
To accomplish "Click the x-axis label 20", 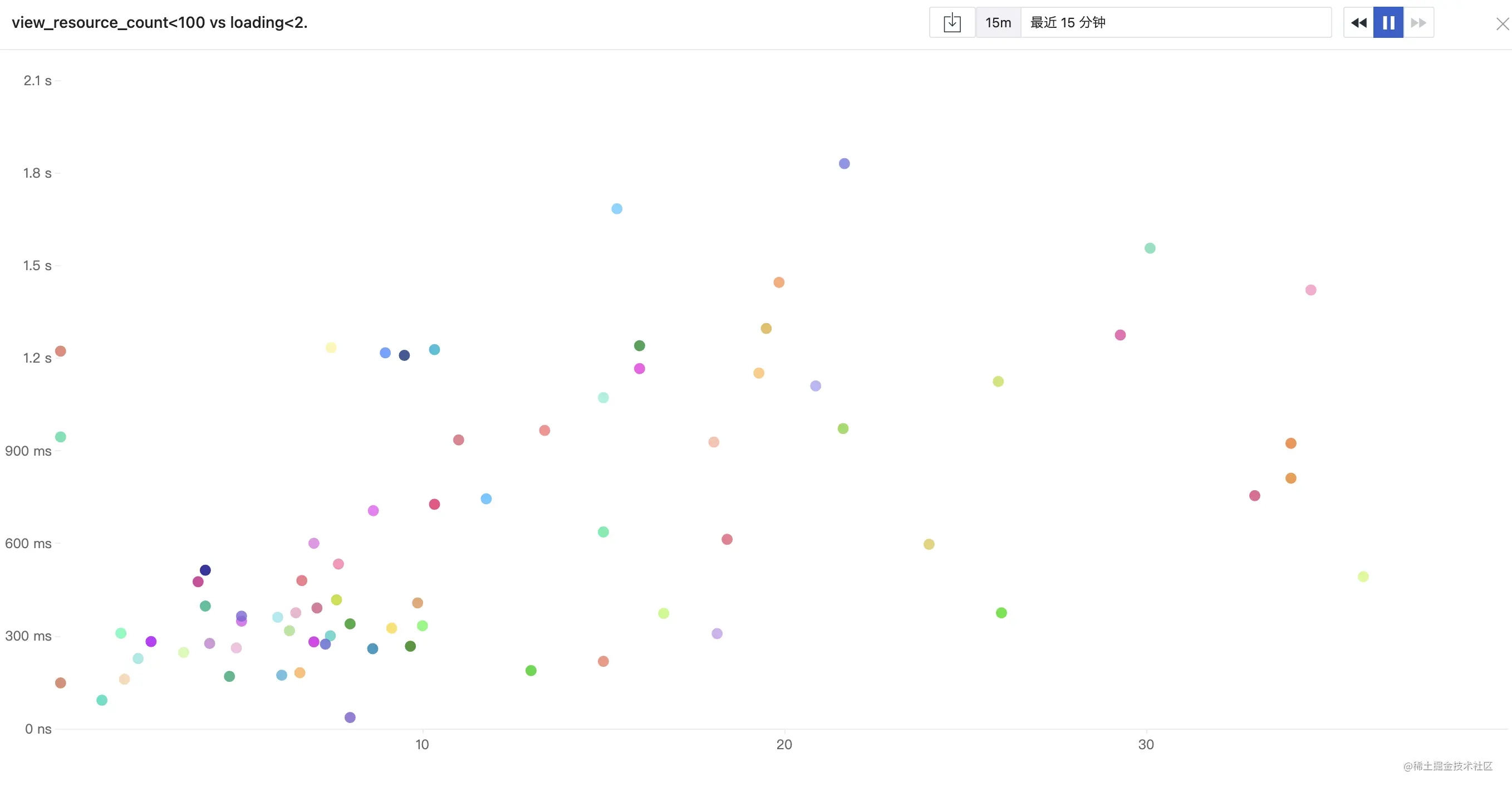I will [784, 745].
